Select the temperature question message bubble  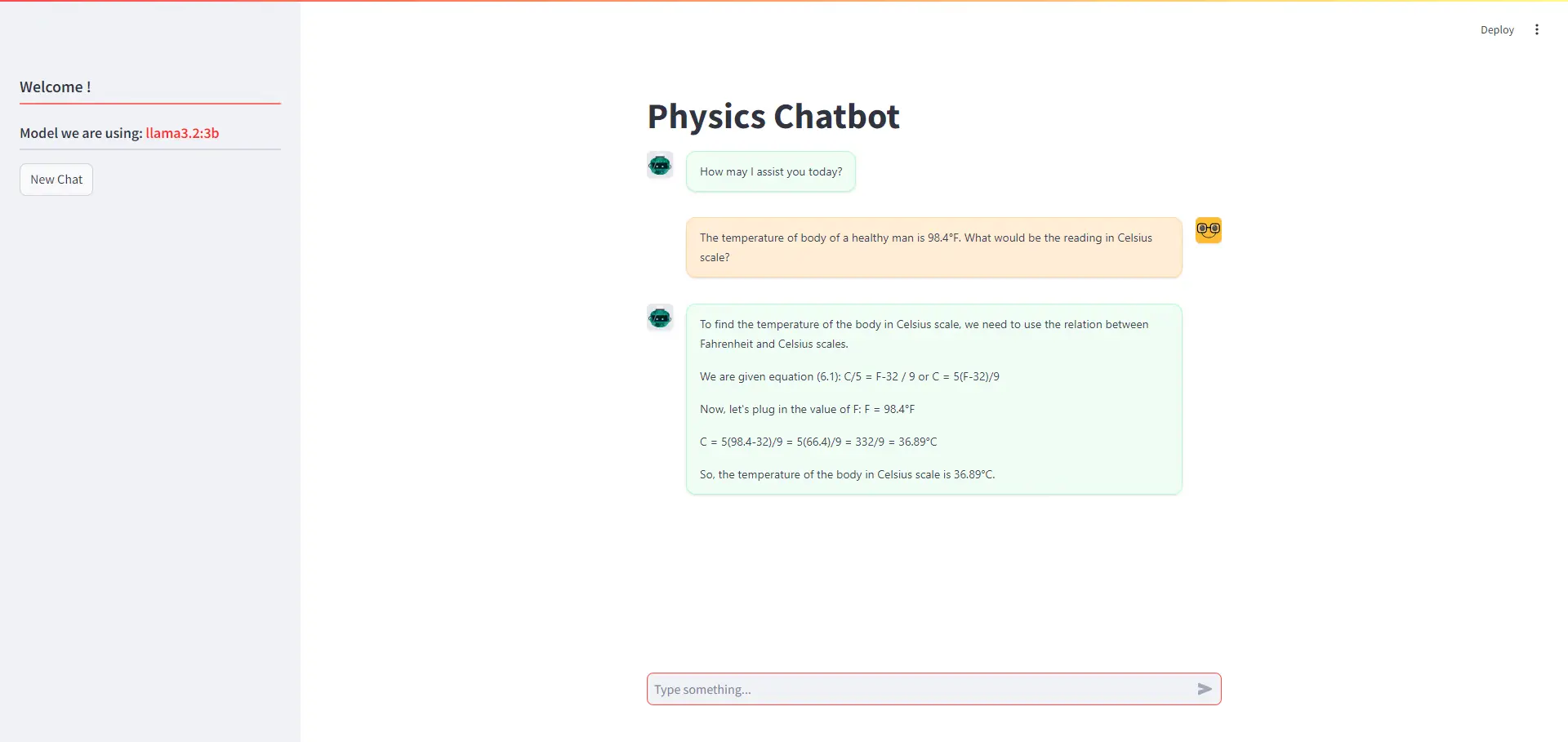[933, 247]
